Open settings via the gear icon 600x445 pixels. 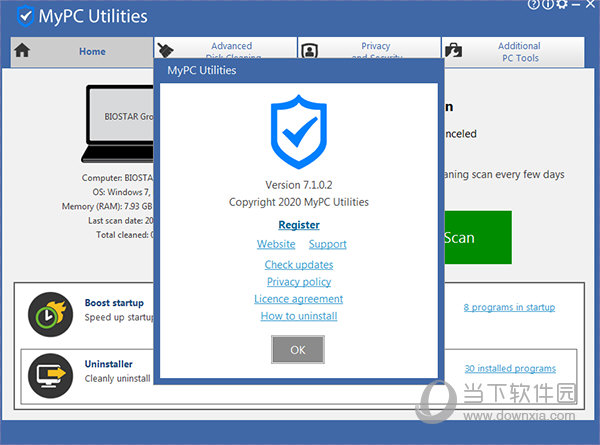pyautogui.click(x=562, y=5)
